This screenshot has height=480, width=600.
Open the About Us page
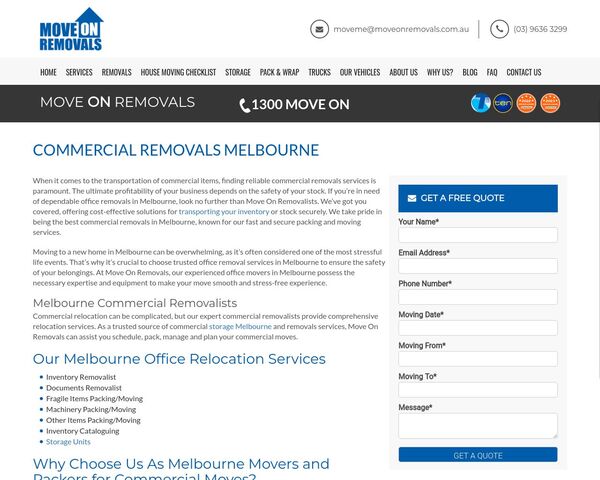403,72
